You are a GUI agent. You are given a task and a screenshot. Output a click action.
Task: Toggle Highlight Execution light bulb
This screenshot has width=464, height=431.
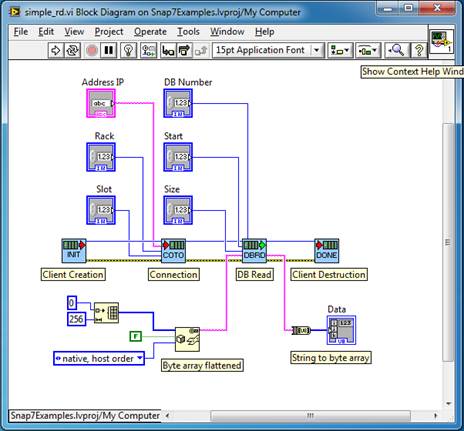point(128,50)
